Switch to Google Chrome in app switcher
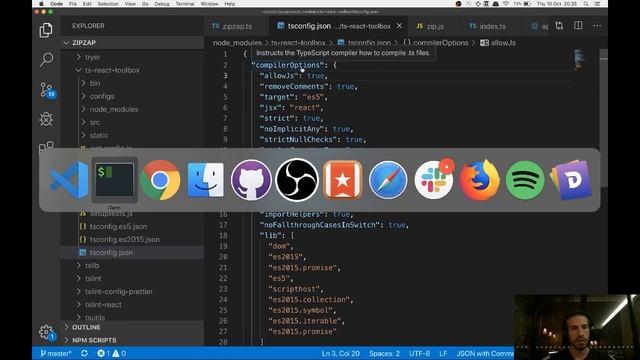Image resolution: width=640 pixels, height=360 pixels. click(160, 180)
